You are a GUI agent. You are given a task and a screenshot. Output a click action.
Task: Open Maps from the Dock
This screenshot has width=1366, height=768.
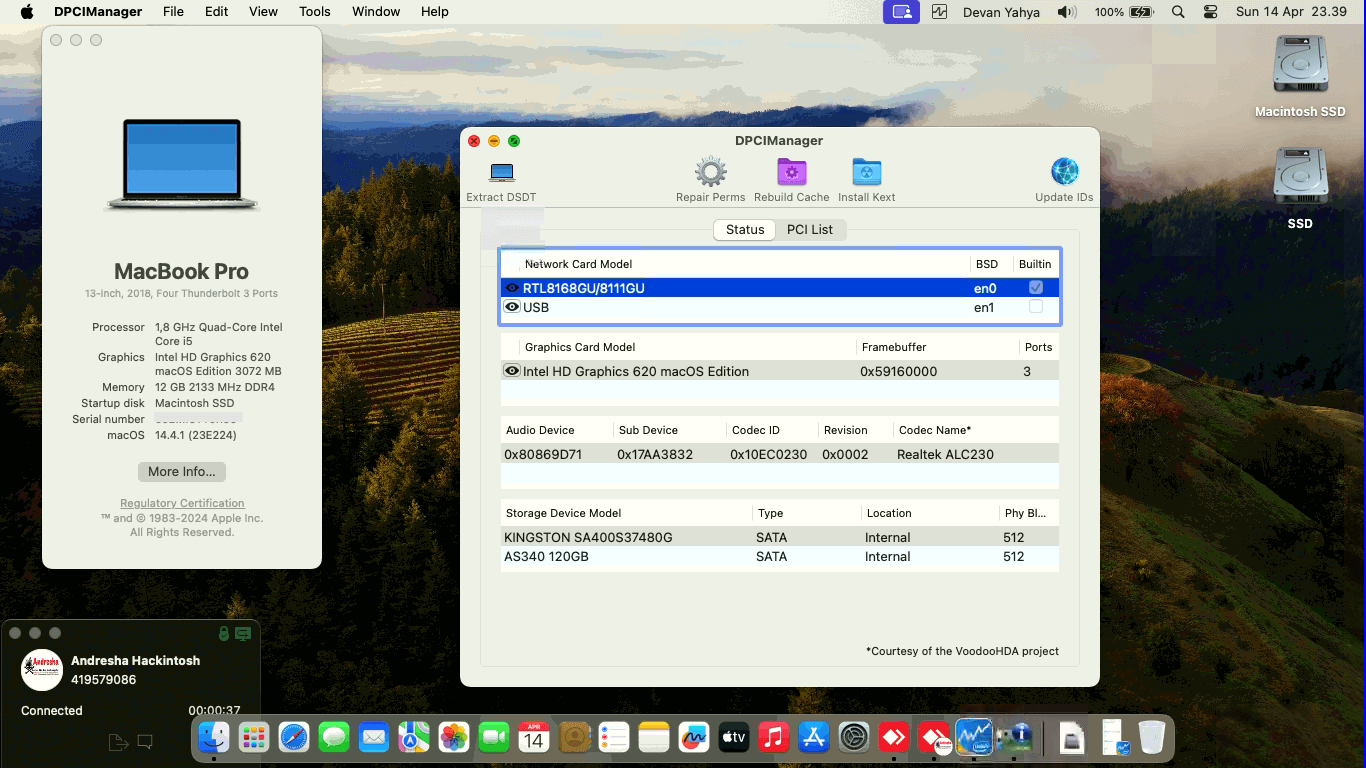[x=414, y=738]
